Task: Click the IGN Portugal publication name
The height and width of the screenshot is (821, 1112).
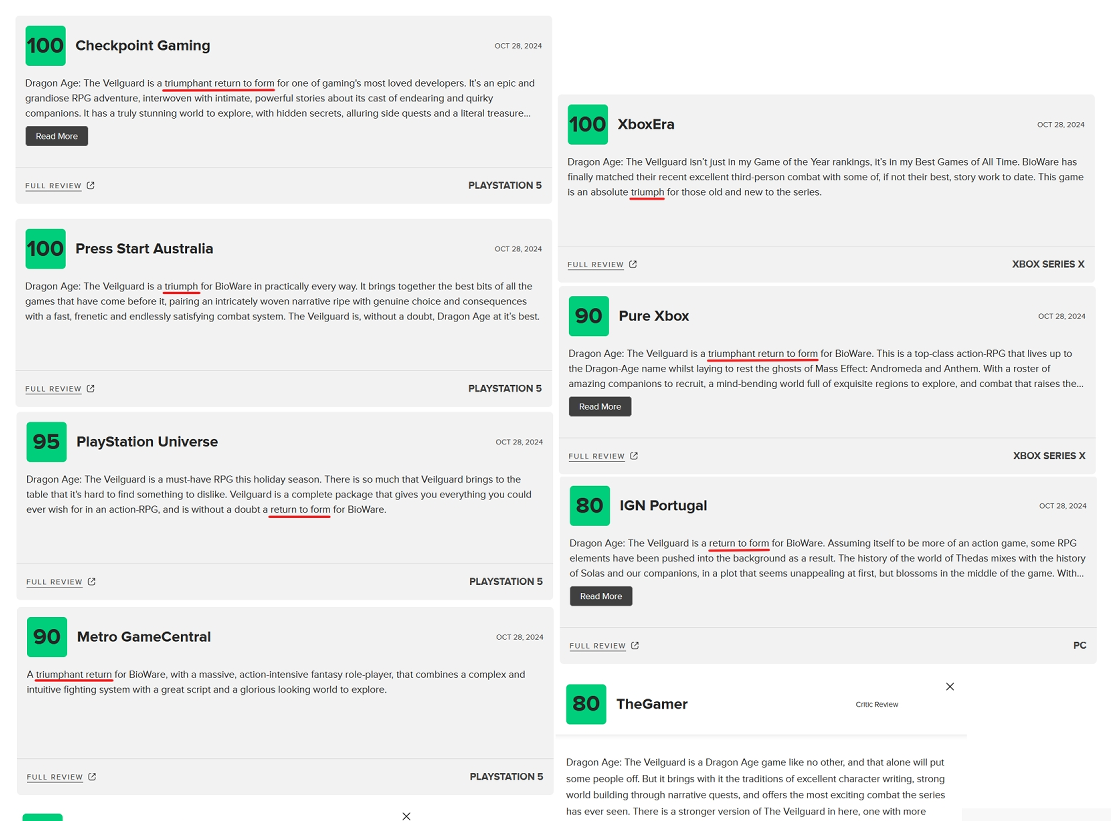Action: (x=663, y=506)
